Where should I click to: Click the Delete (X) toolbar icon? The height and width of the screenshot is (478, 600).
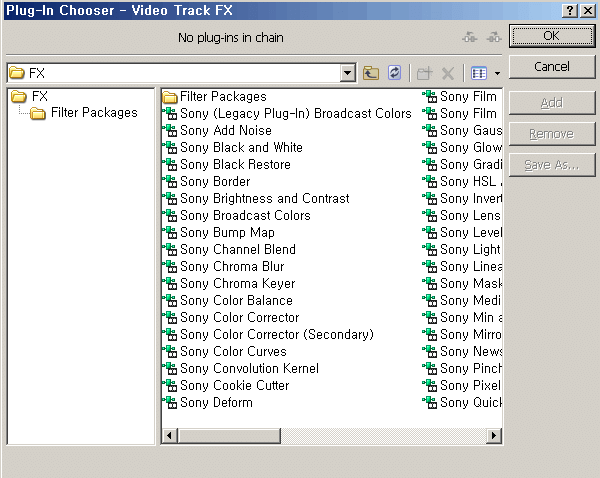click(x=447, y=73)
